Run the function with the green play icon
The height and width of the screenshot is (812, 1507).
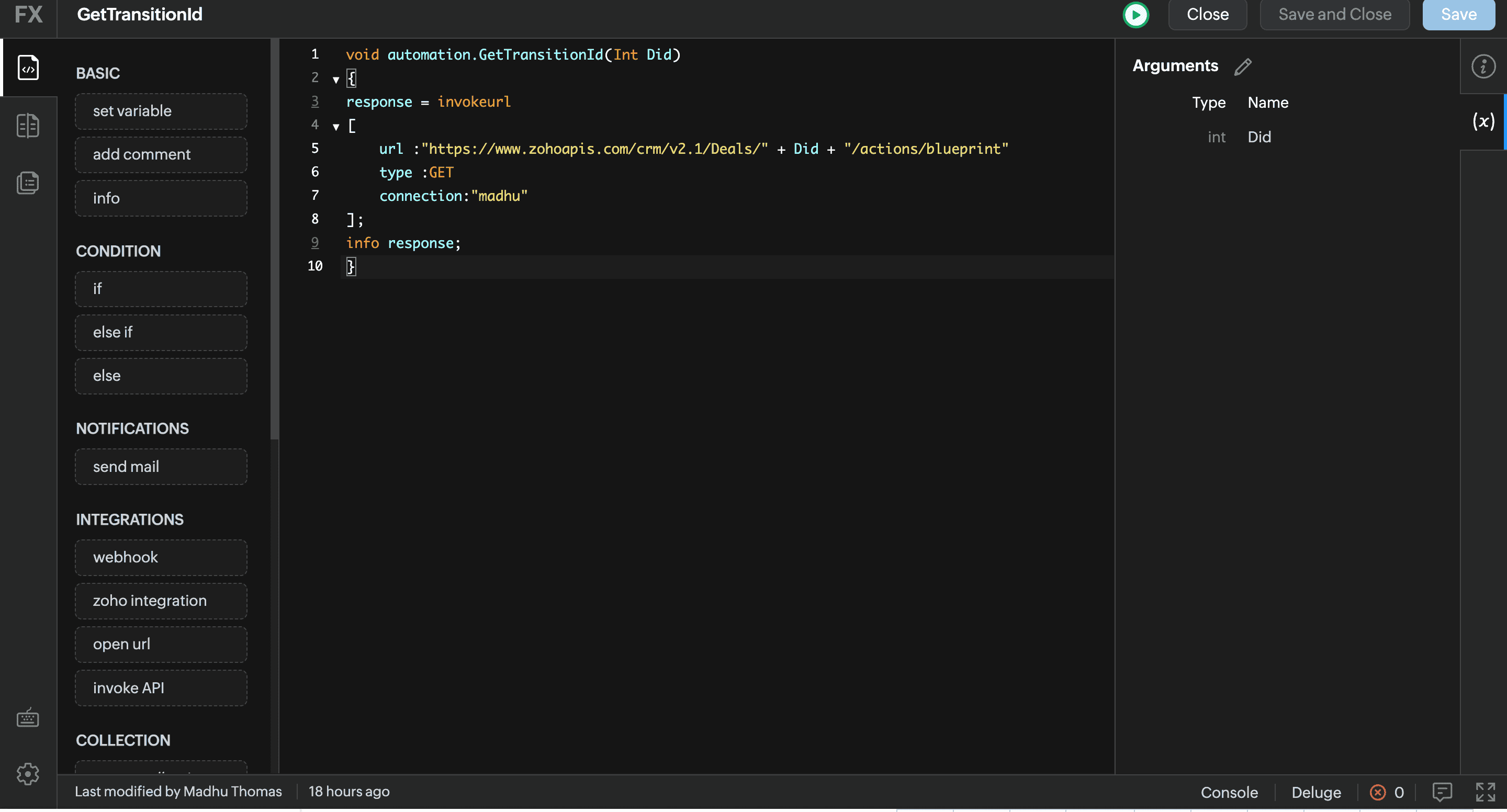[1135, 15]
